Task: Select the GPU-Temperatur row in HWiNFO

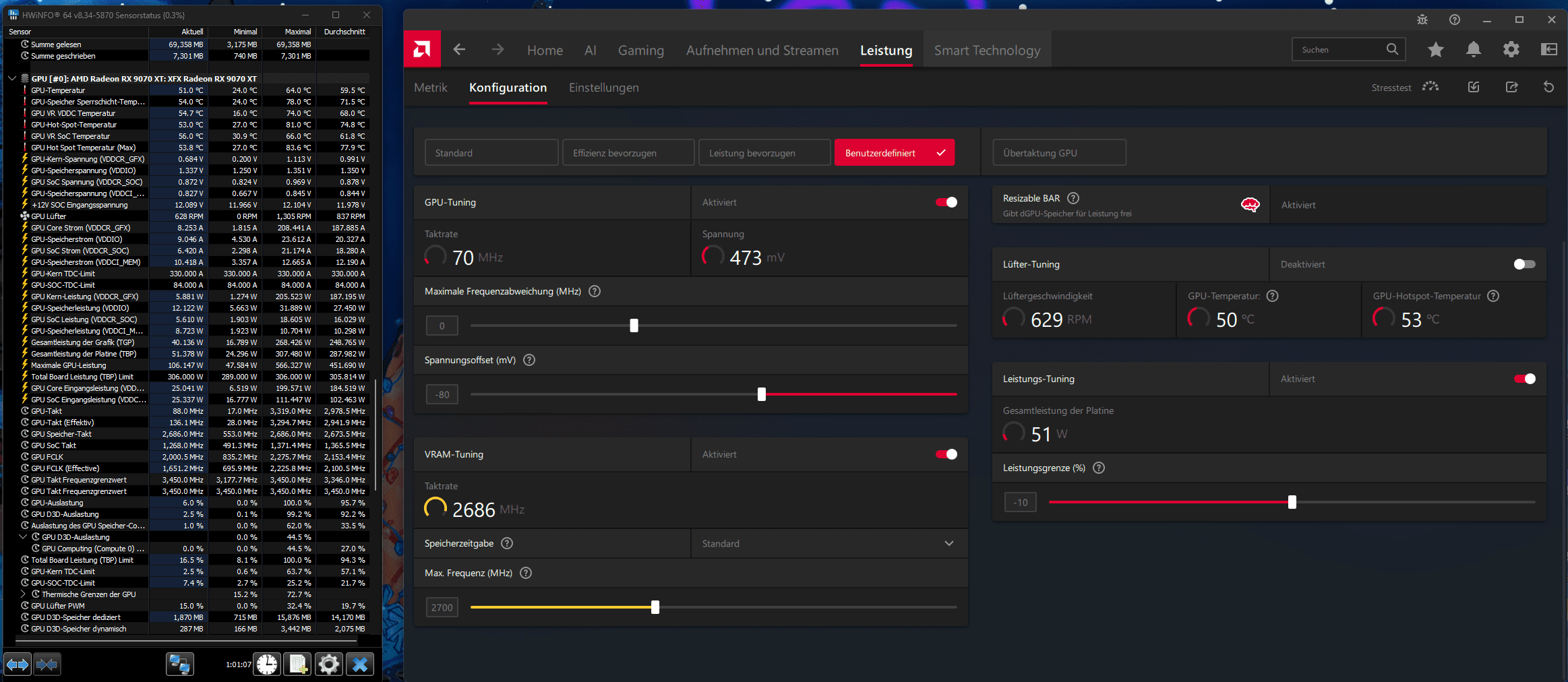Action: click(187, 90)
